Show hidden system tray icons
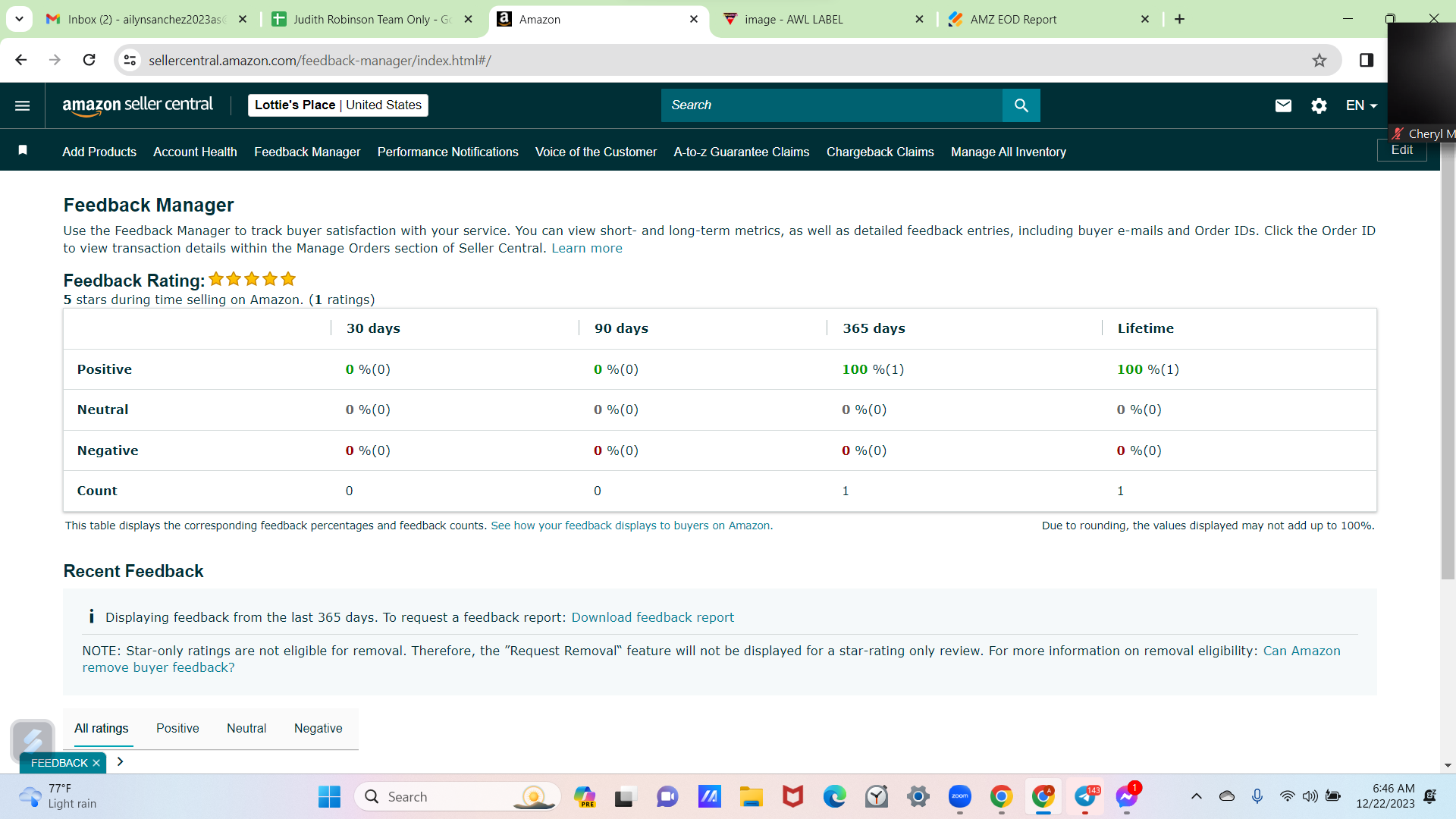Viewport: 1456px width, 819px height. (1197, 796)
